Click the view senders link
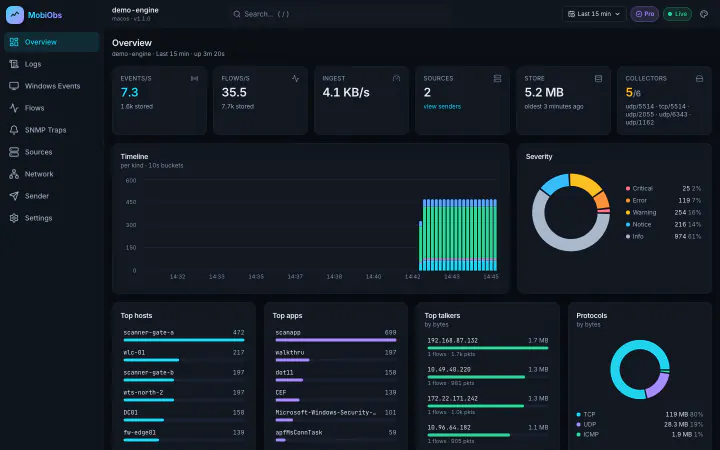The height and width of the screenshot is (450, 720). click(442, 107)
